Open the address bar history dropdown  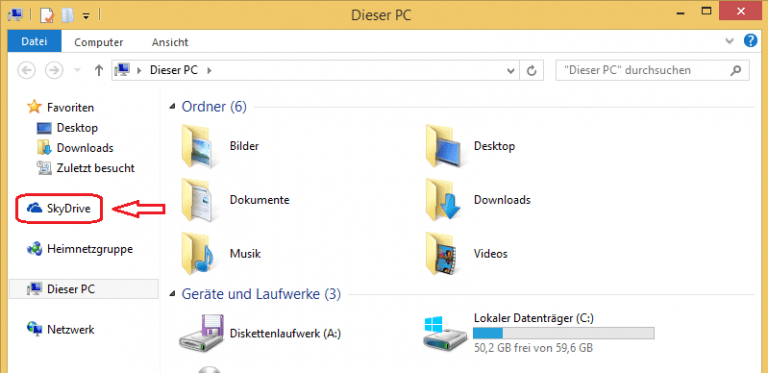click(x=511, y=70)
